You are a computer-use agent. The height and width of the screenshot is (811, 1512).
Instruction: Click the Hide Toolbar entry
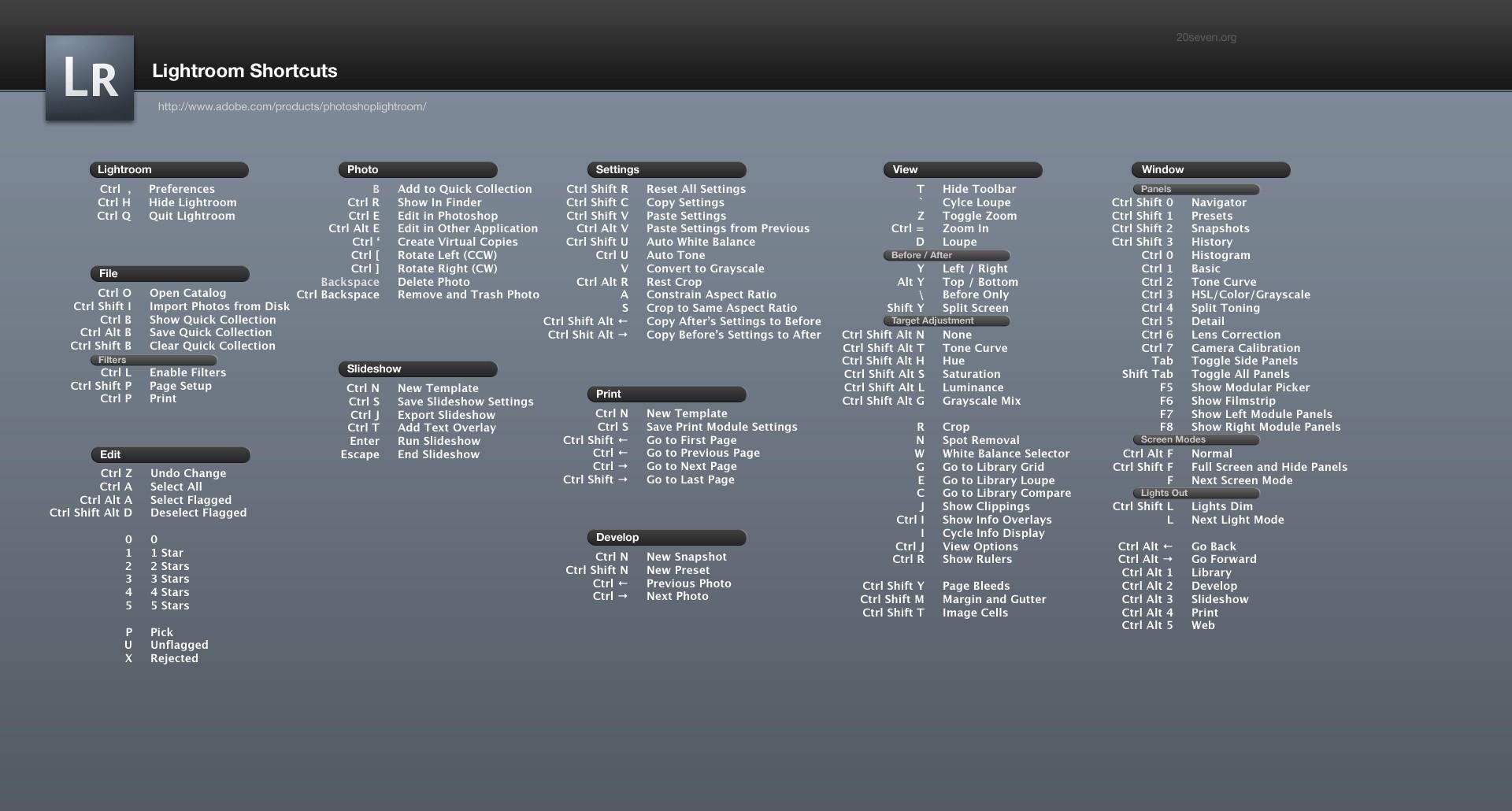tap(980, 189)
